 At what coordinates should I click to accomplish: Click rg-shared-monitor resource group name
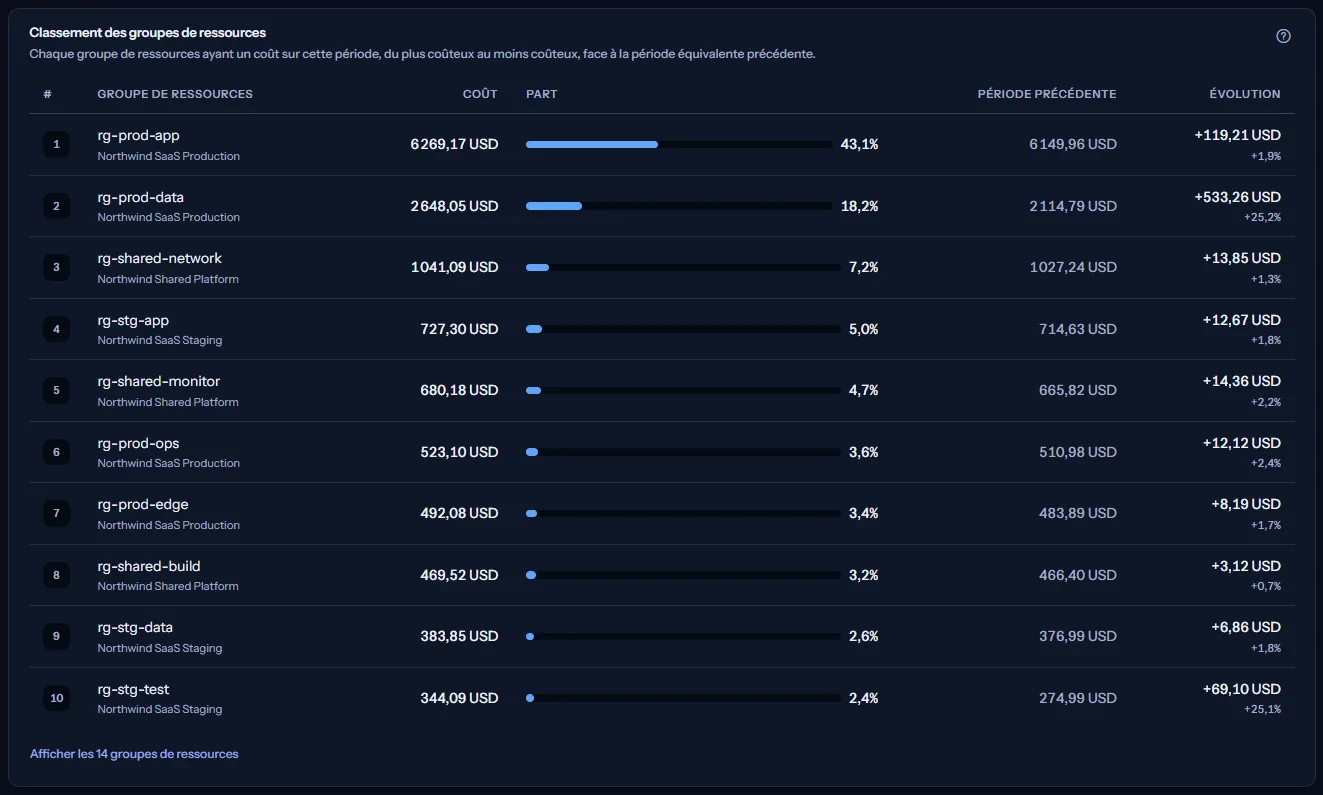159,381
